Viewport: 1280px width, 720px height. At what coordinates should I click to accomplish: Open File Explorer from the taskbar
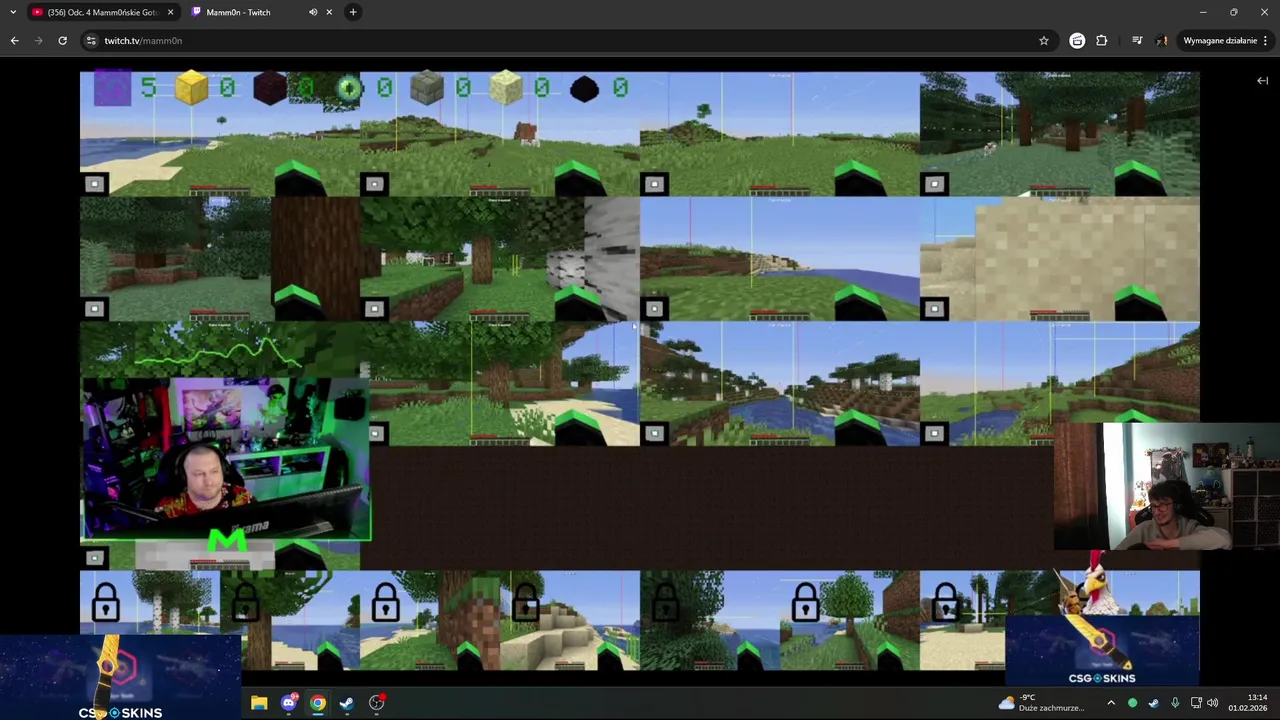[259, 703]
